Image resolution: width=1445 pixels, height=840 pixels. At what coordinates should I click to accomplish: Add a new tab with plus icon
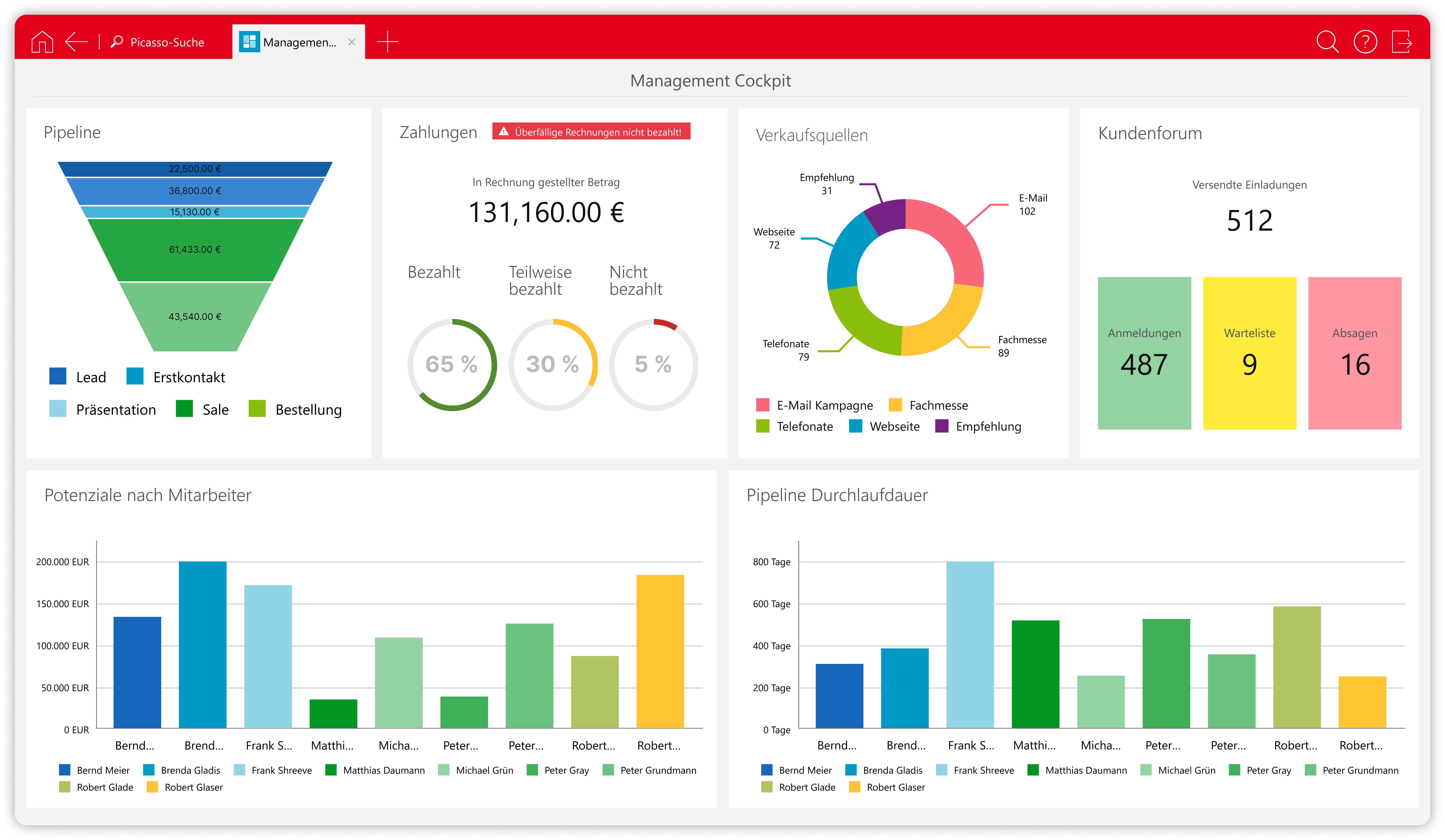point(388,42)
